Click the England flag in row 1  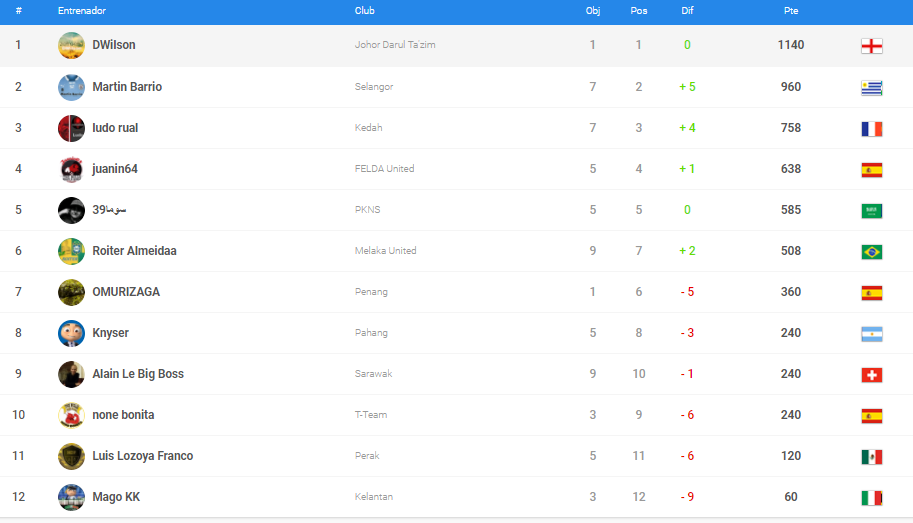click(871, 46)
